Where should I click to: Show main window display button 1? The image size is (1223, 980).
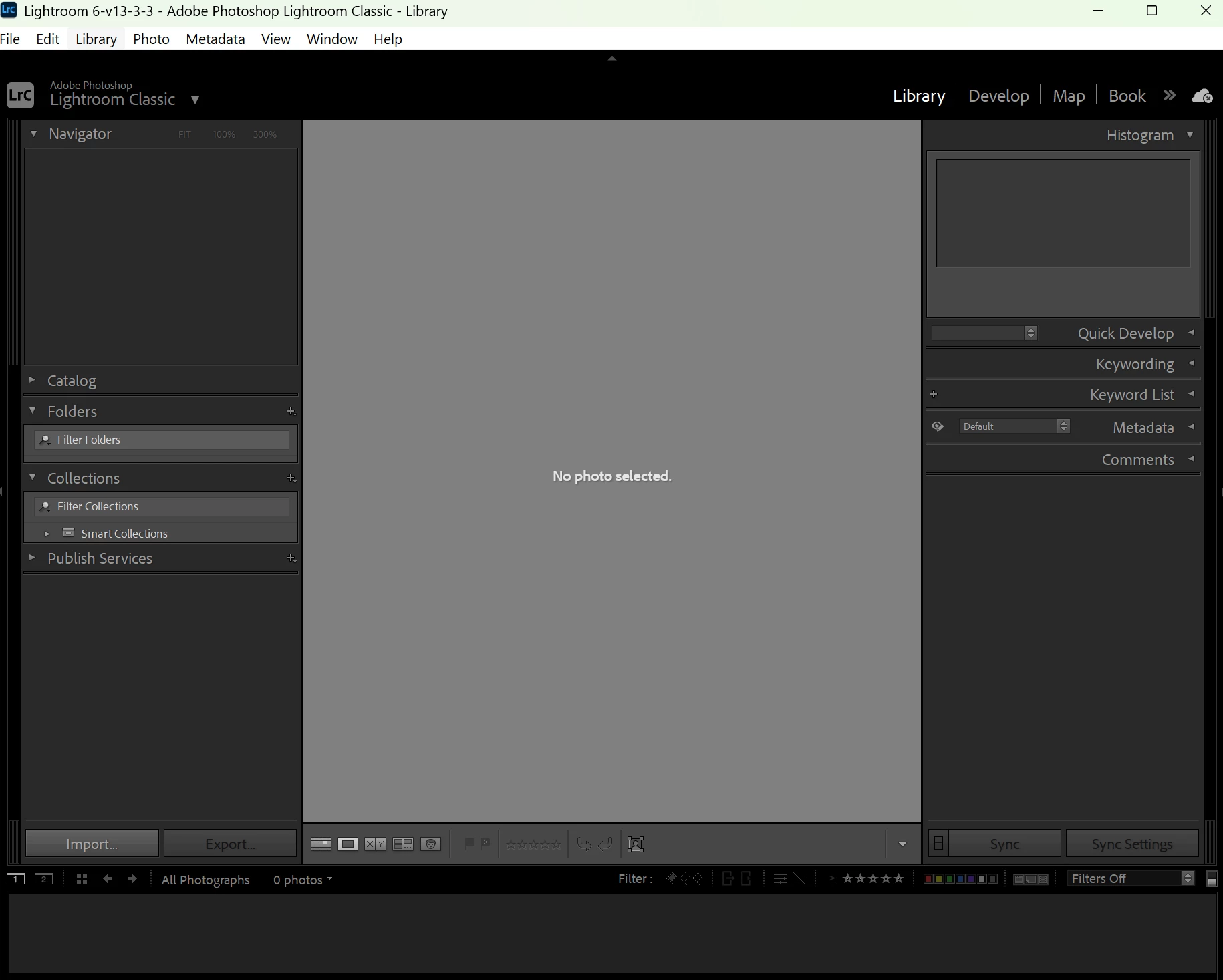coord(15,879)
